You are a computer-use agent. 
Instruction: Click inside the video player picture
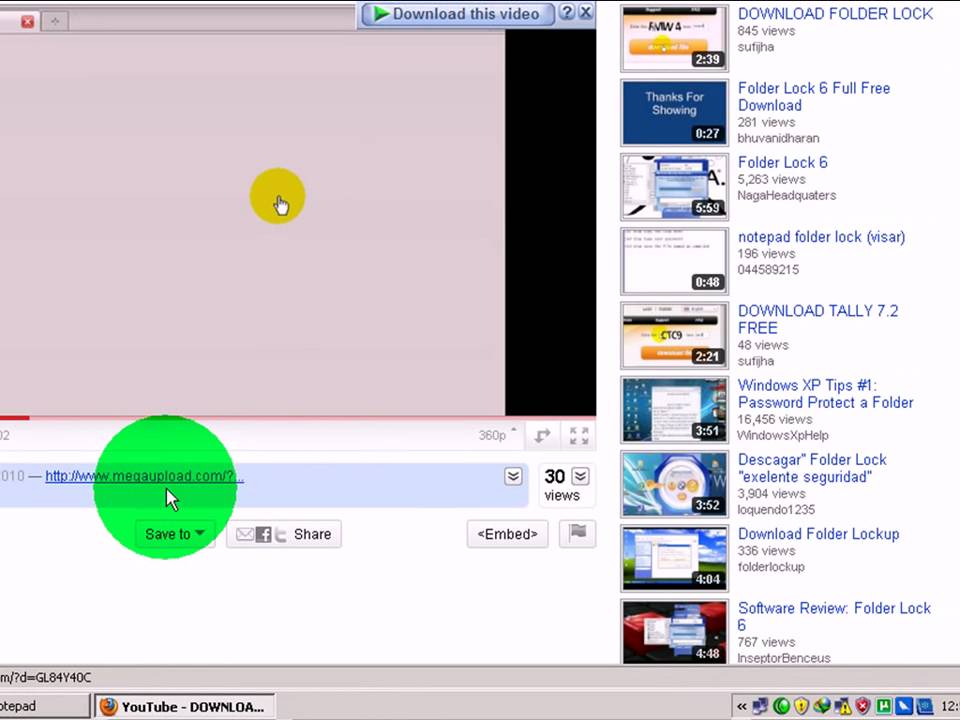click(x=252, y=223)
